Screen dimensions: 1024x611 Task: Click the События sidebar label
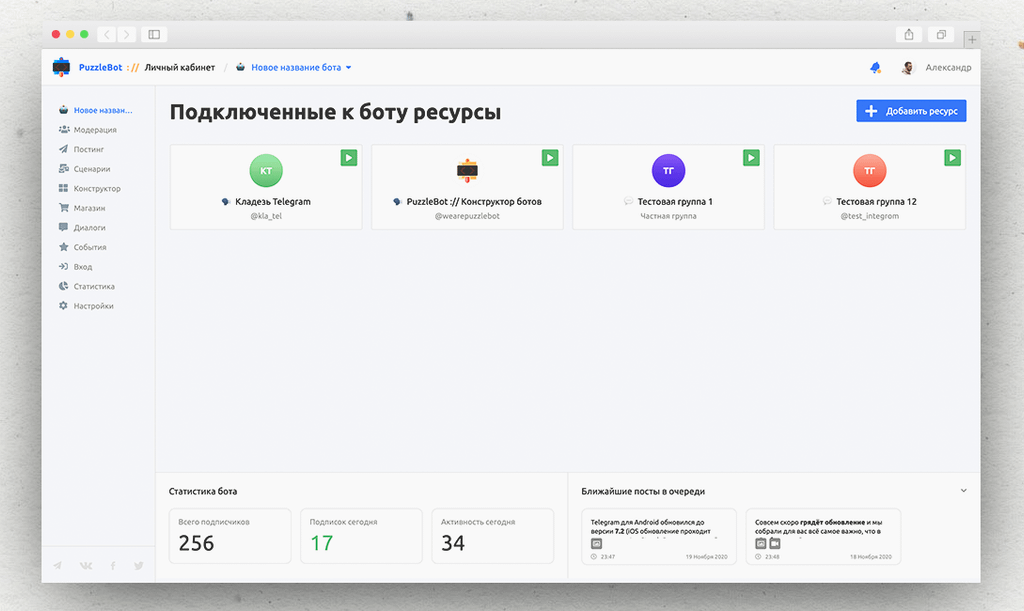click(90, 247)
